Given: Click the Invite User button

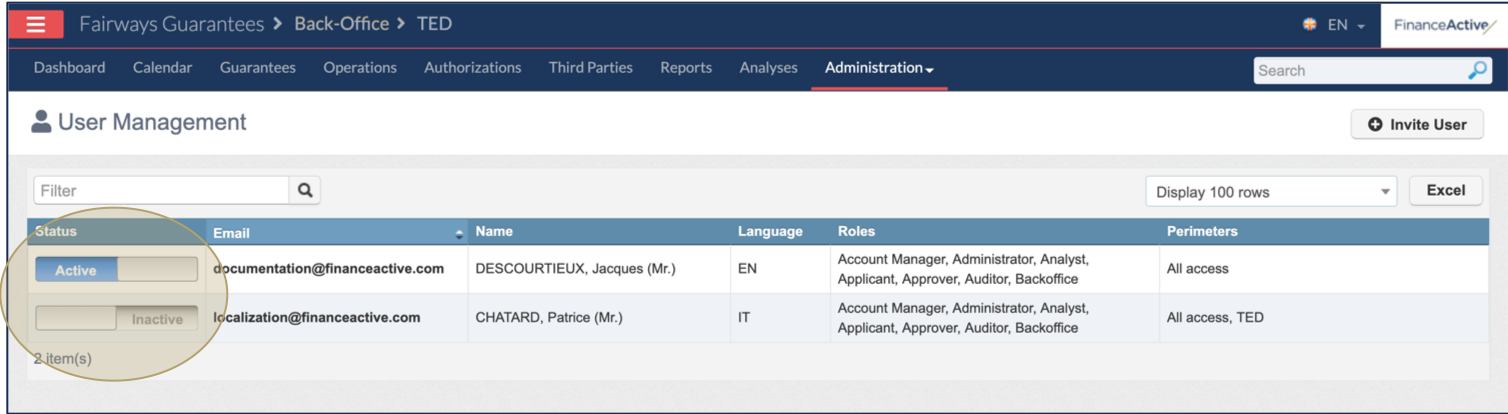Looking at the screenshot, I should [x=1417, y=124].
